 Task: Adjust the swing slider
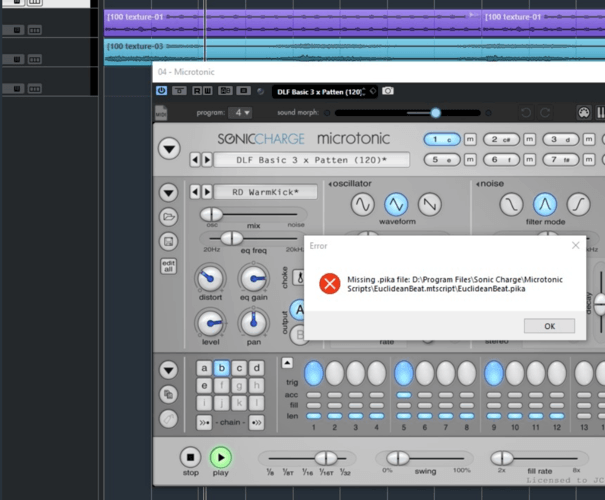click(x=398, y=458)
